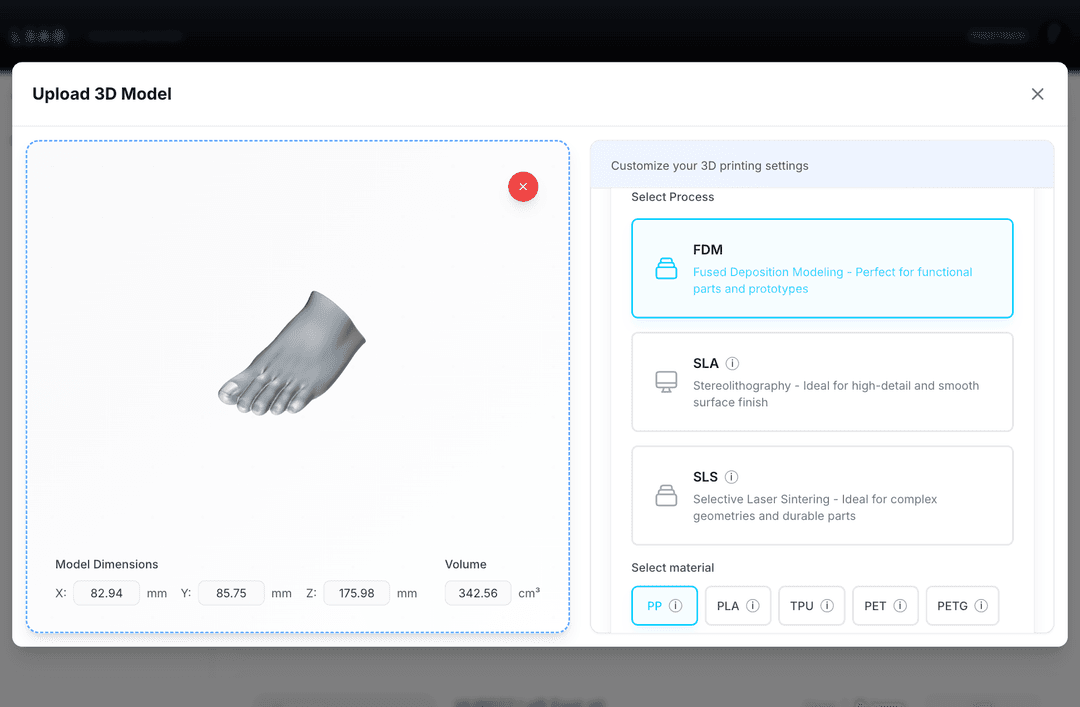The height and width of the screenshot is (707, 1080).
Task: Click the Volume value field
Action: 478,593
